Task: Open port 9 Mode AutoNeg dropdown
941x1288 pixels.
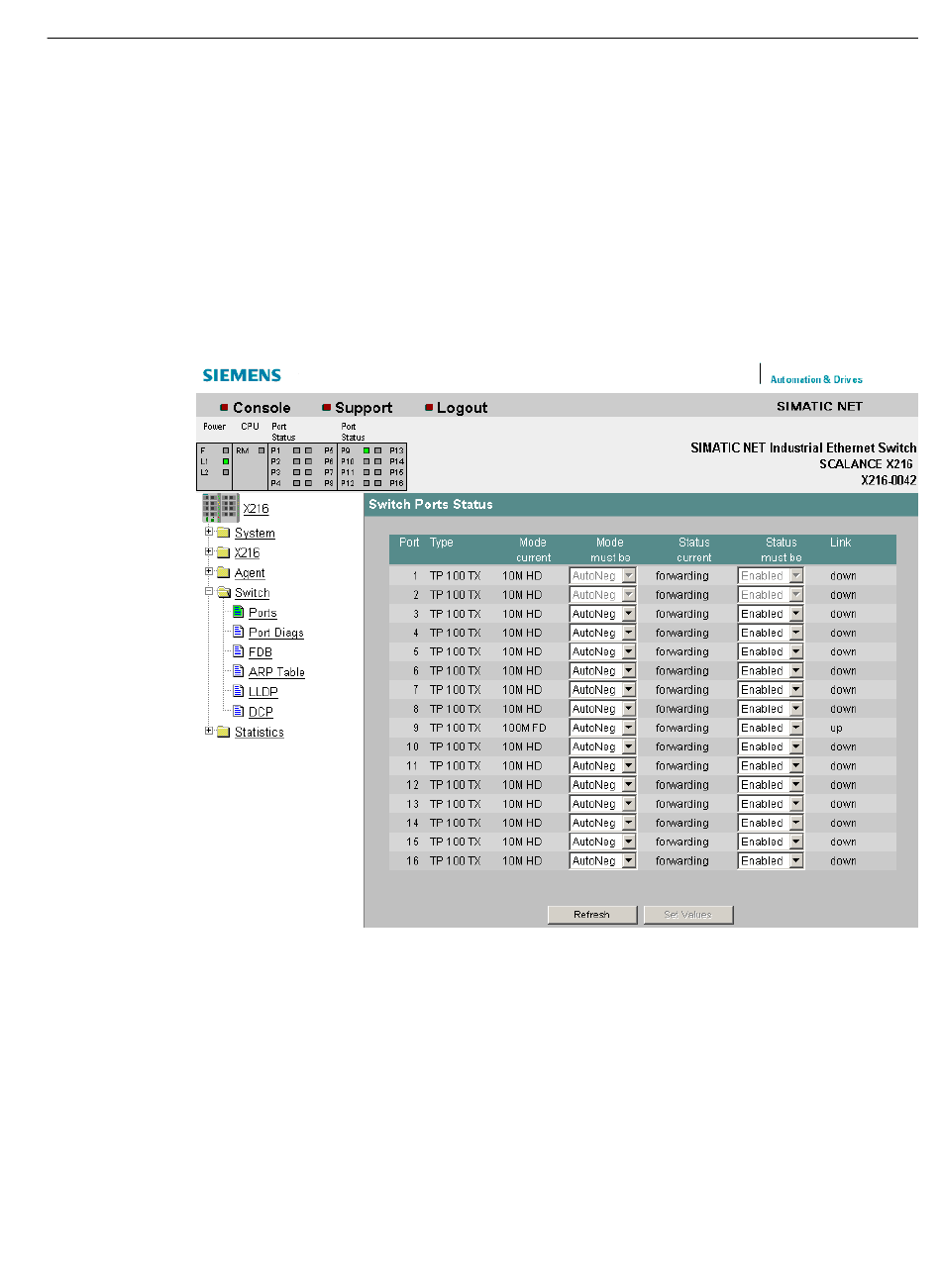Action: 602,728
